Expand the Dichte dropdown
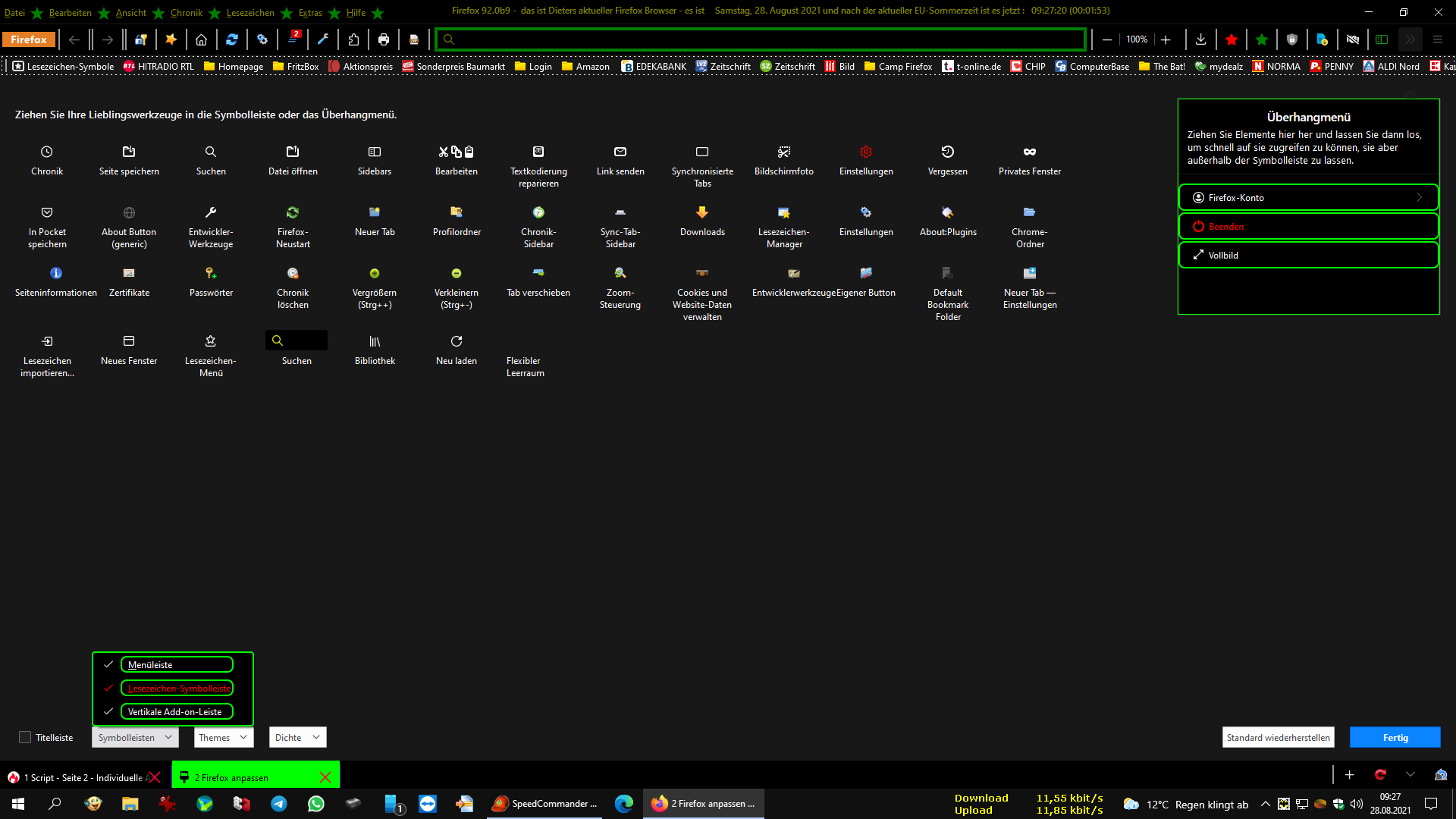The width and height of the screenshot is (1456, 819). tap(297, 737)
